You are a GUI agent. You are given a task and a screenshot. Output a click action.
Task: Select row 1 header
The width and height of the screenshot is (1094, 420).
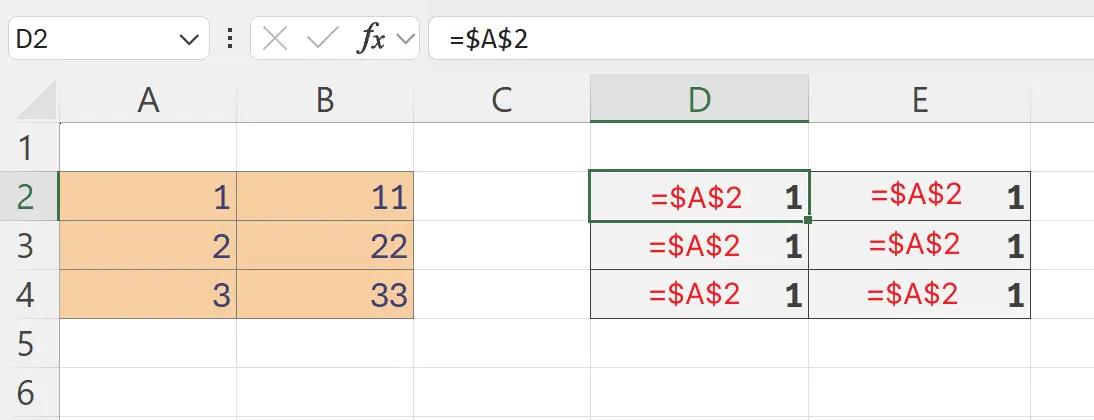pyautogui.click(x=28, y=148)
